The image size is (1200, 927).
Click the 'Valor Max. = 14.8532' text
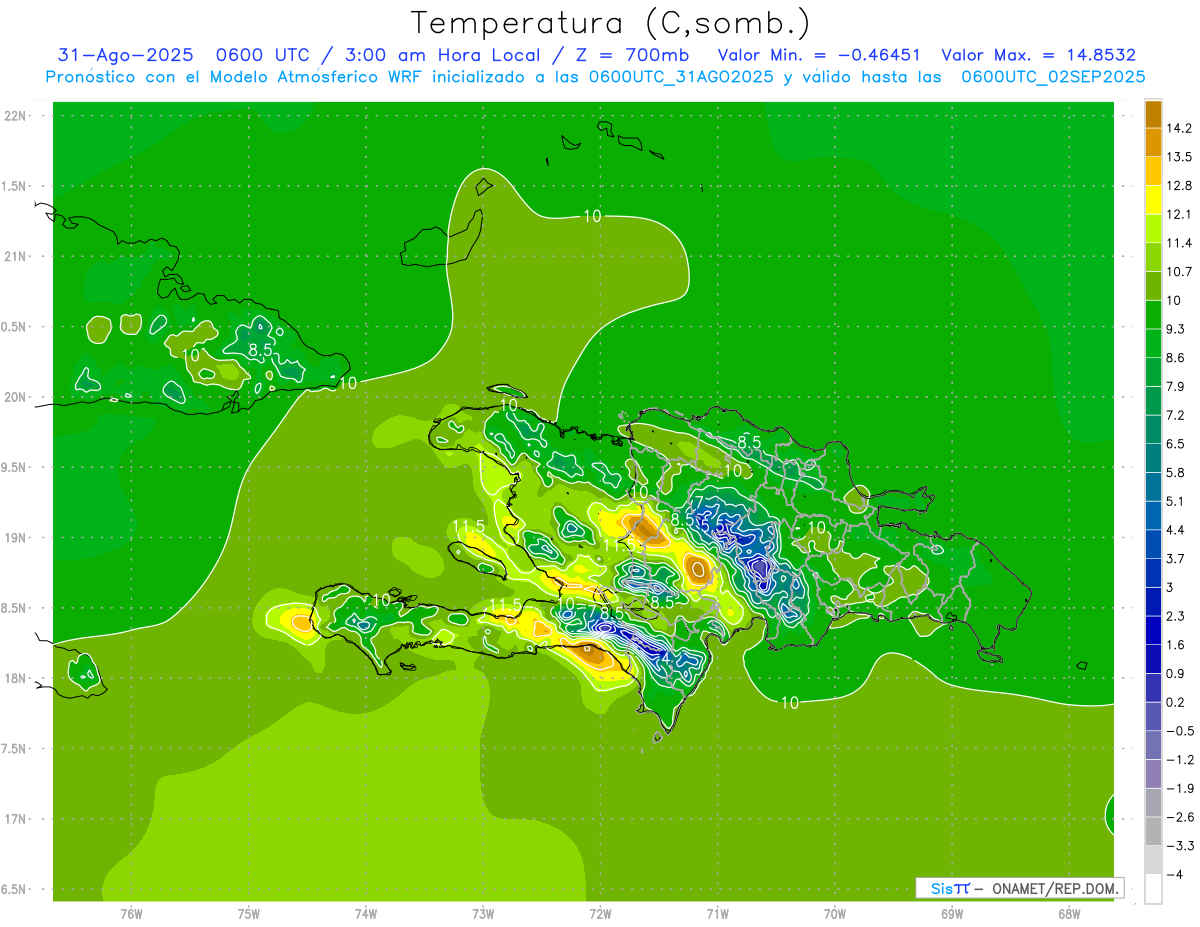[x=1038, y=55]
